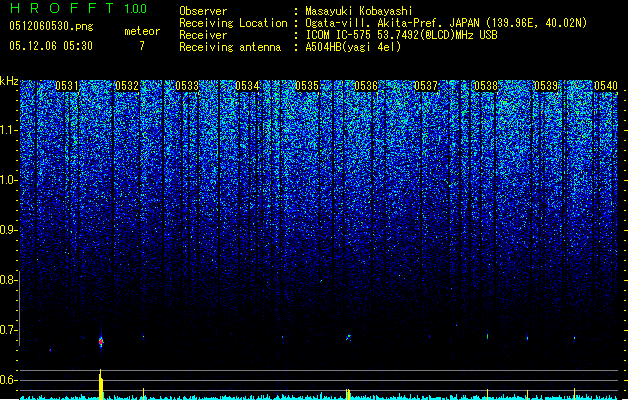Select the 0540 time marker
Image resolution: width=629 pixels, height=400 pixels.
[606, 86]
